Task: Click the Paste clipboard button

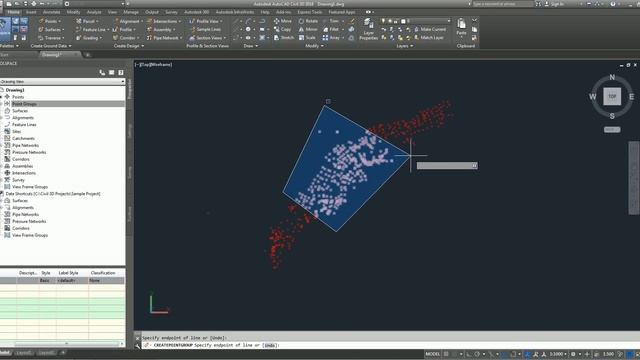Action: 461,27
